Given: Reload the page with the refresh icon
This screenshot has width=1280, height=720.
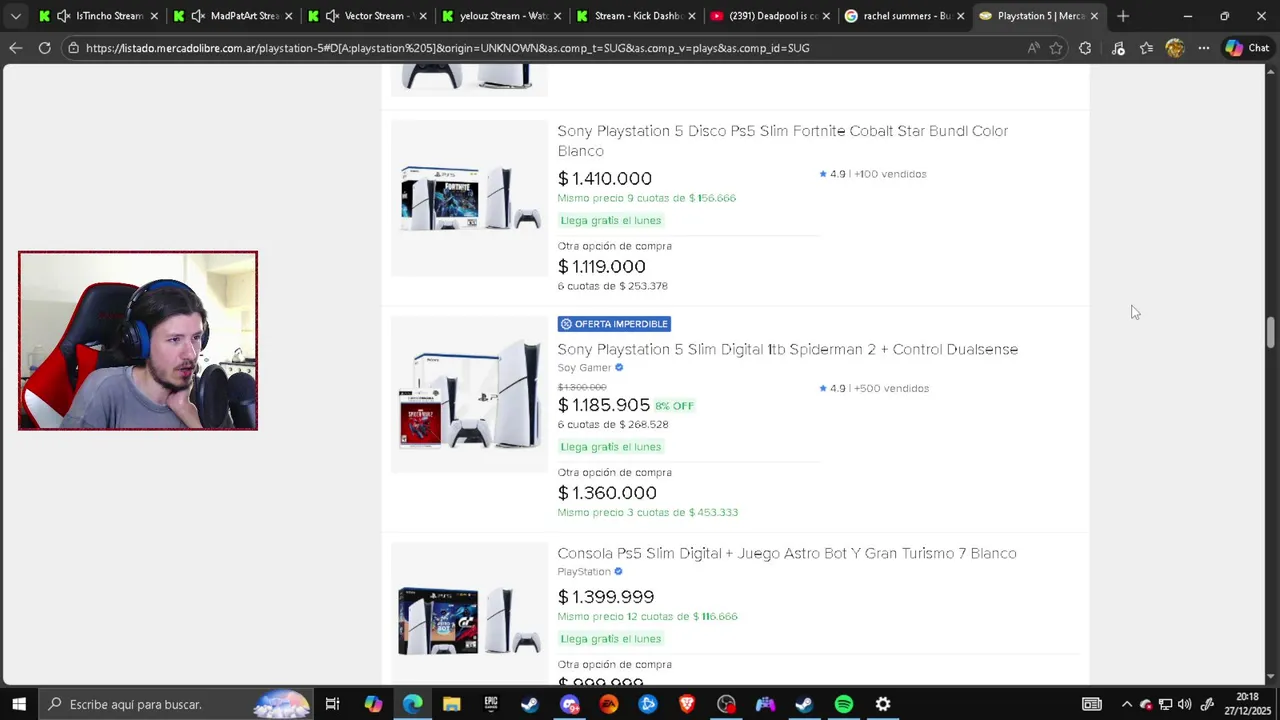Looking at the screenshot, I should (x=44, y=48).
